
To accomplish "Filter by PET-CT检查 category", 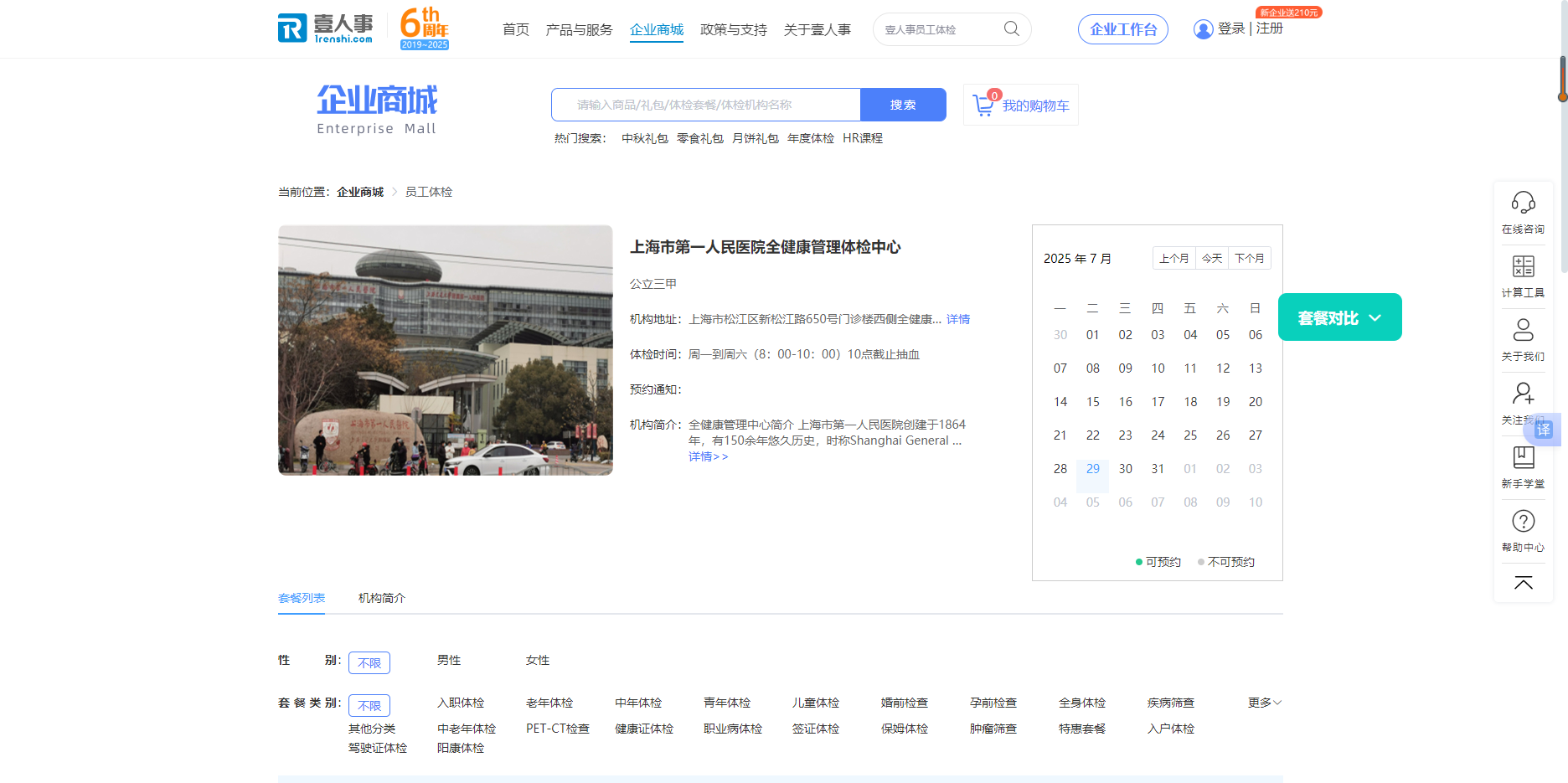I will pos(558,729).
